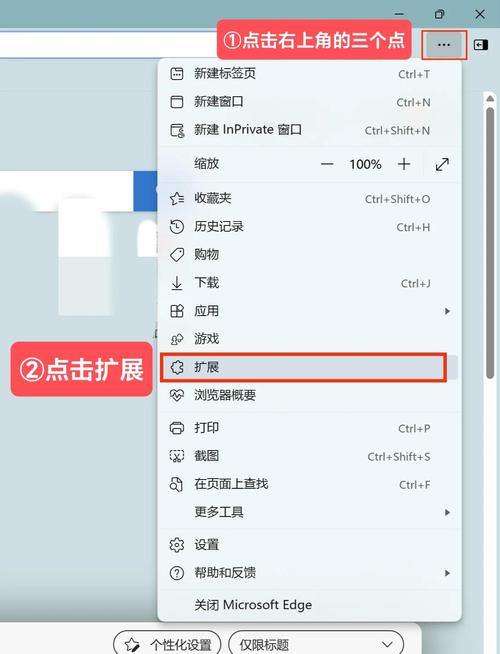Expand 帮助和反馈 submenu arrow

[x=447, y=573]
